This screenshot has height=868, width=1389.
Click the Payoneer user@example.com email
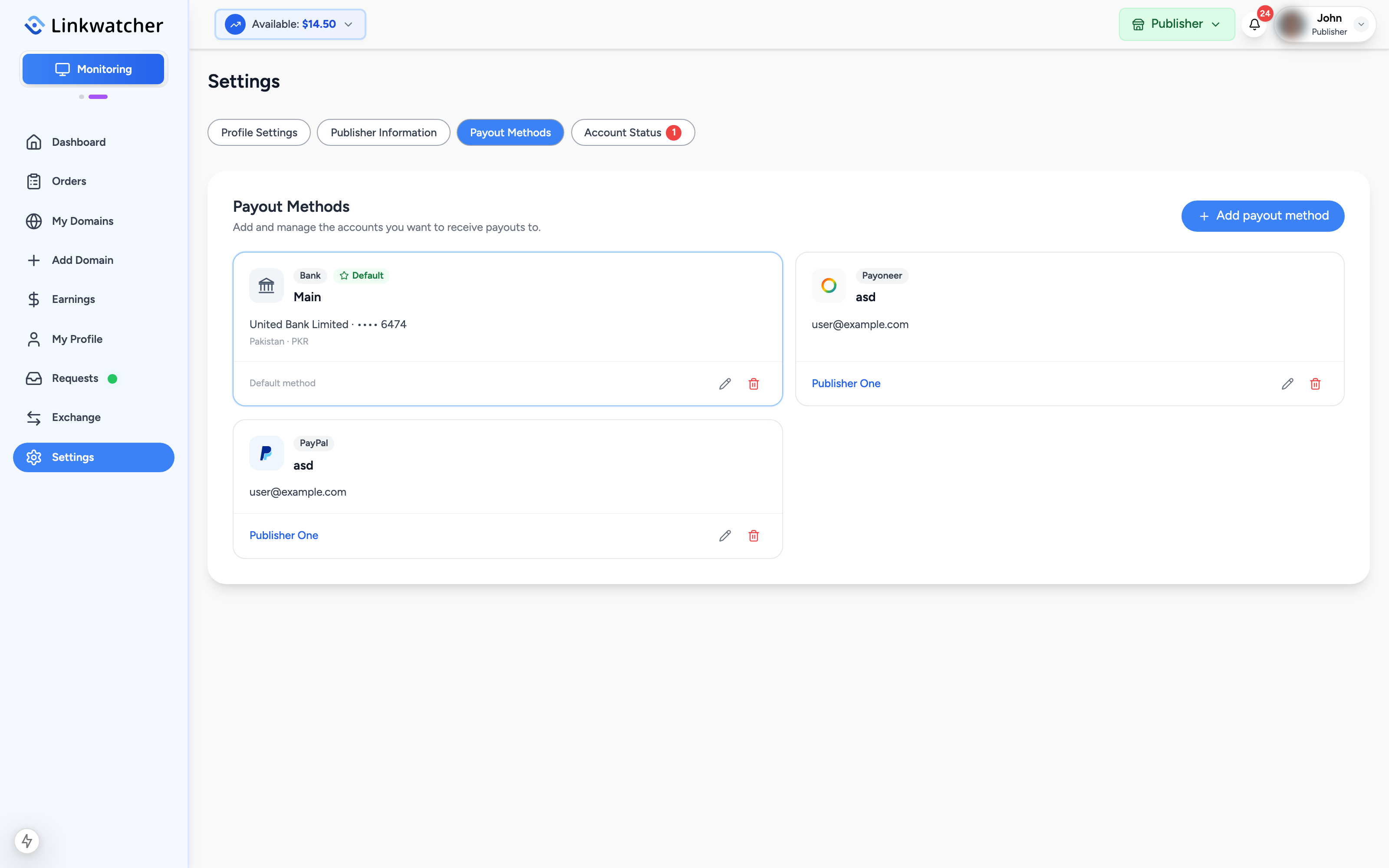(860, 324)
